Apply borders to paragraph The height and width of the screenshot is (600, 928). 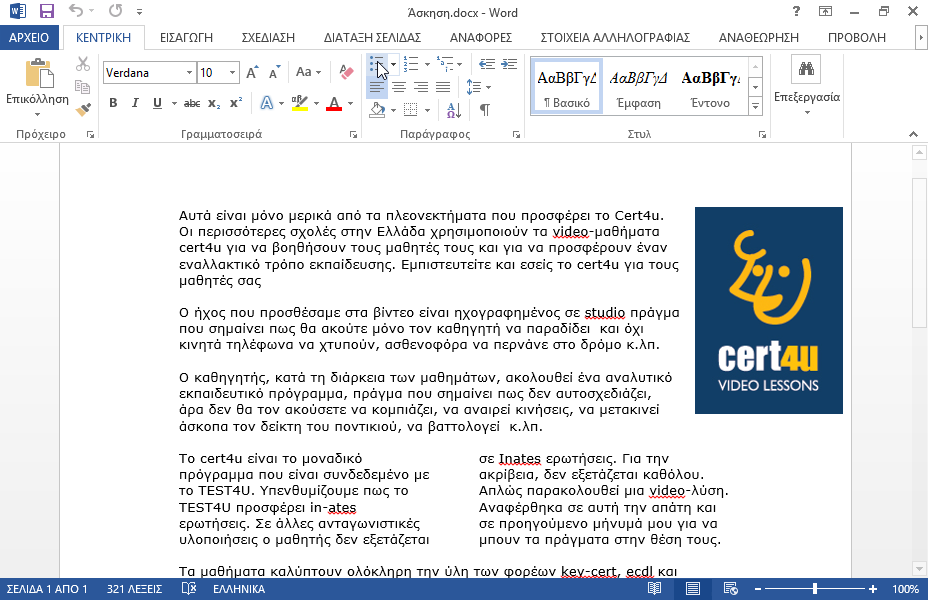410,109
